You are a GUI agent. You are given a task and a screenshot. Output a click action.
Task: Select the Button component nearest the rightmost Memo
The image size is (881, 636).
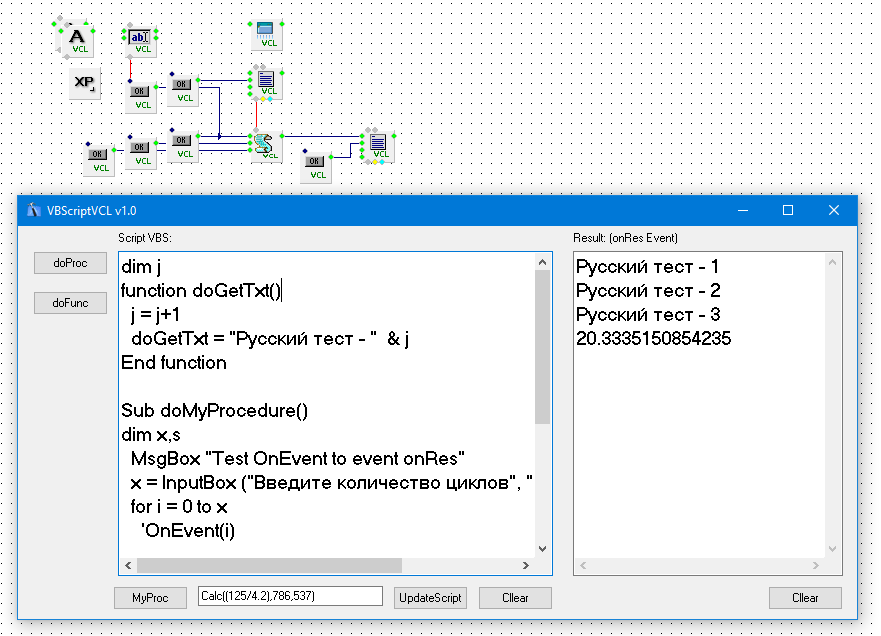(316, 166)
